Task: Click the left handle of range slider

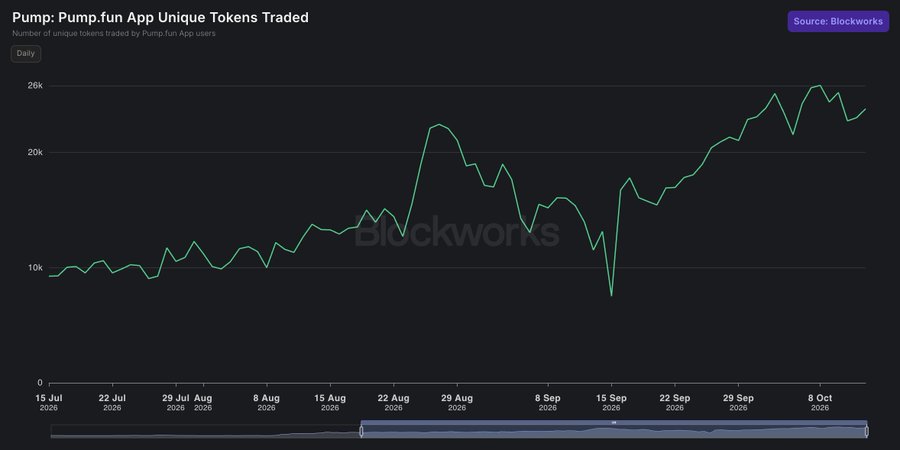Action: pyautogui.click(x=361, y=431)
